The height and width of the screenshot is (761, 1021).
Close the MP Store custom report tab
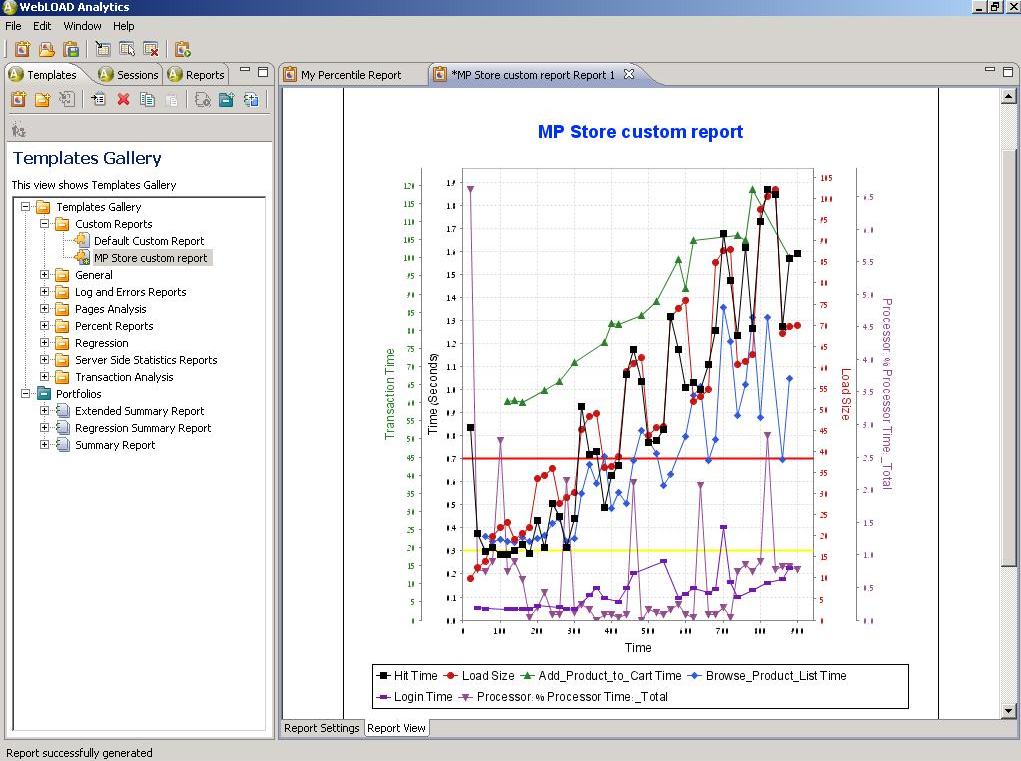pos(628,74)
